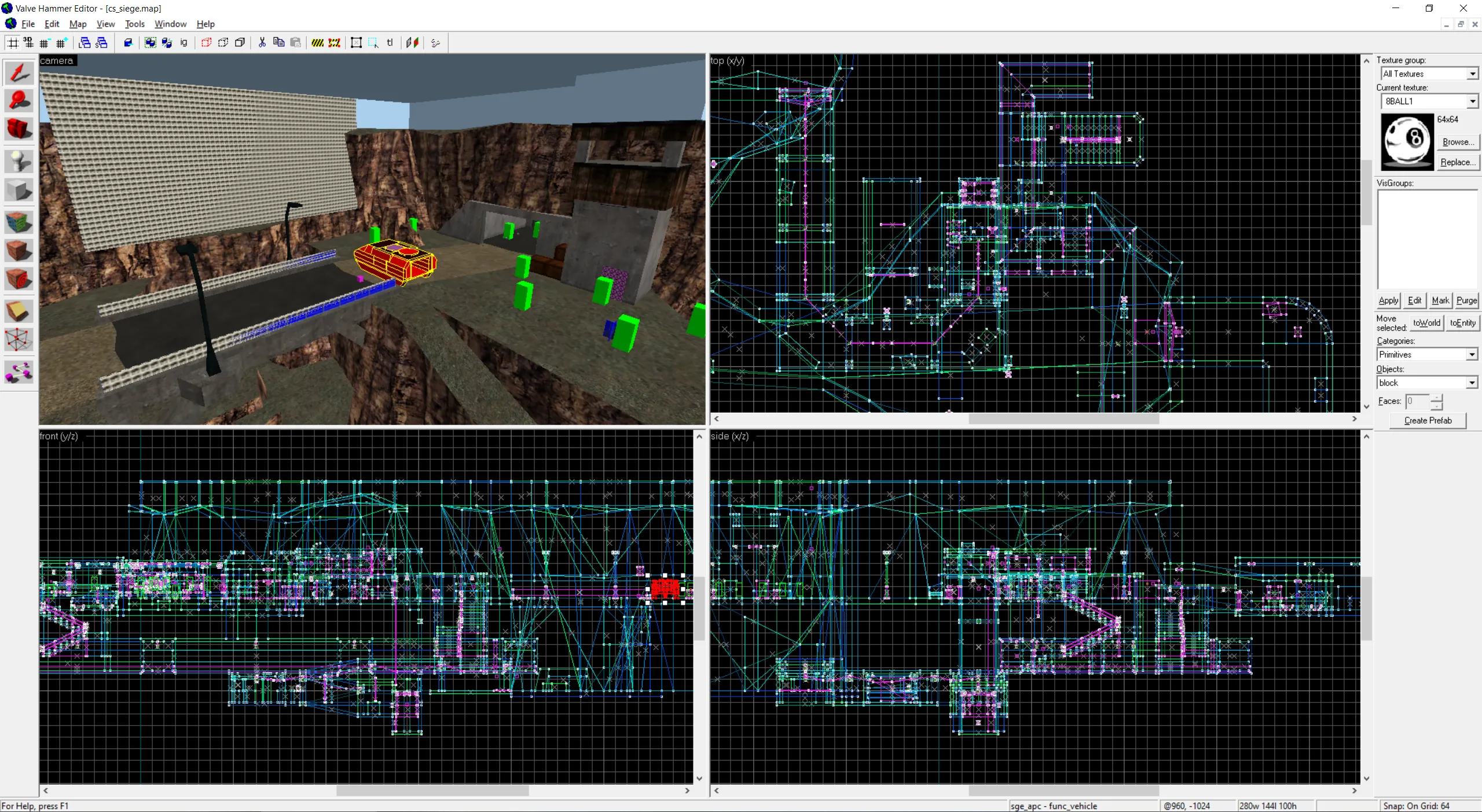Click the Load Window State icon
Screen dimensions: 1482x812
coord(85,43)
